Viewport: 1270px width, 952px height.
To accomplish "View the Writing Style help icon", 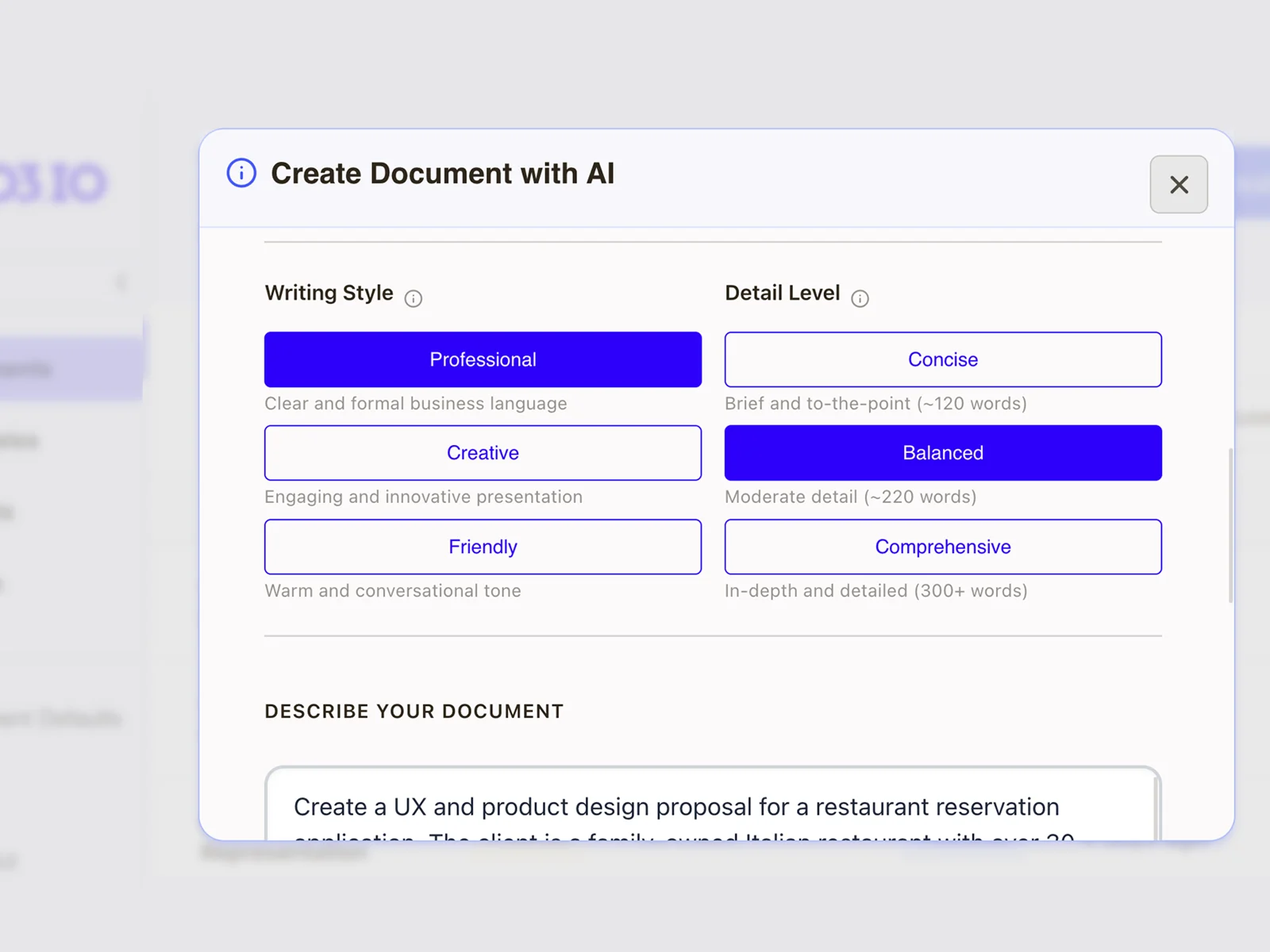I will coord(414,298).
